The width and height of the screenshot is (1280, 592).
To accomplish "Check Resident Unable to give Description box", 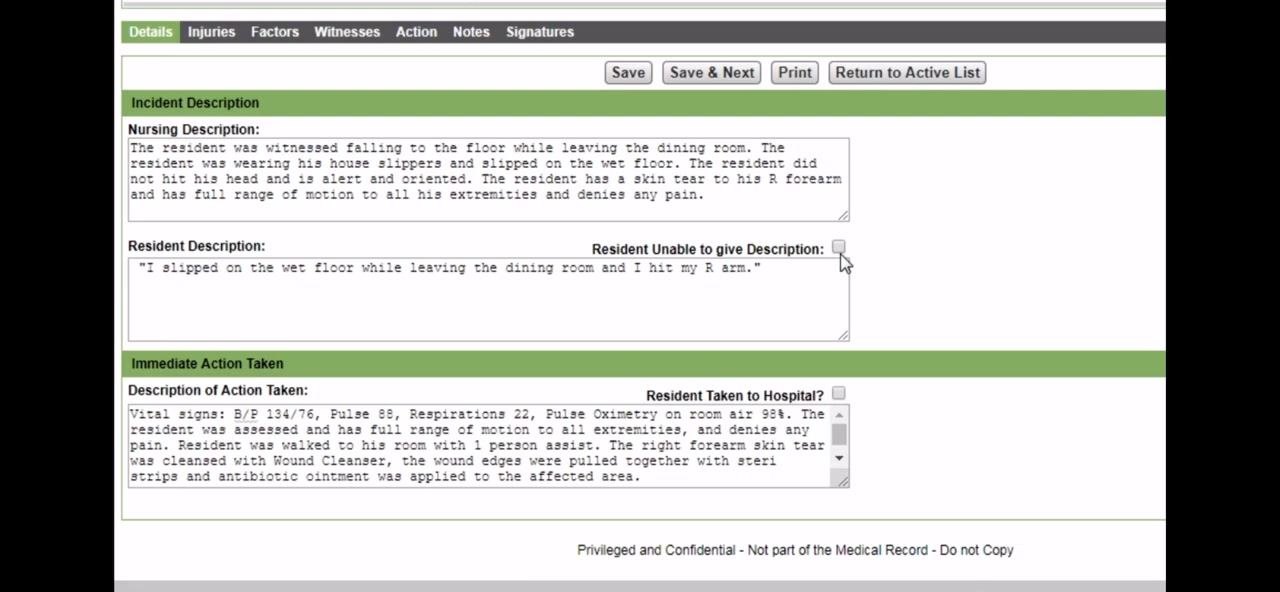I will [838, 247].
